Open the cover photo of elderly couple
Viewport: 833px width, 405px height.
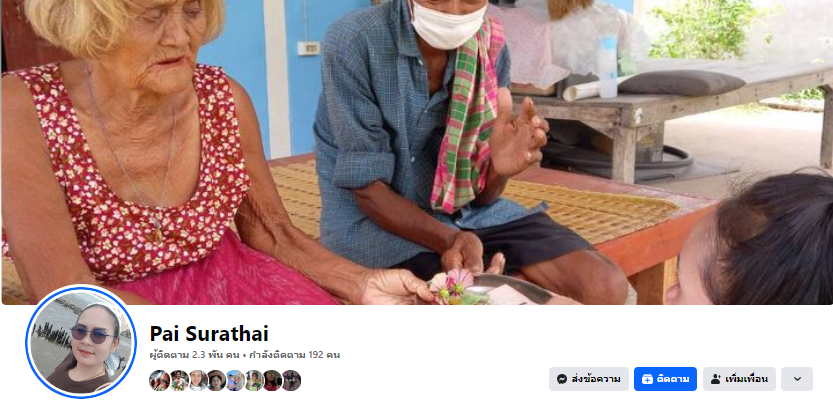tap(416, 152)
